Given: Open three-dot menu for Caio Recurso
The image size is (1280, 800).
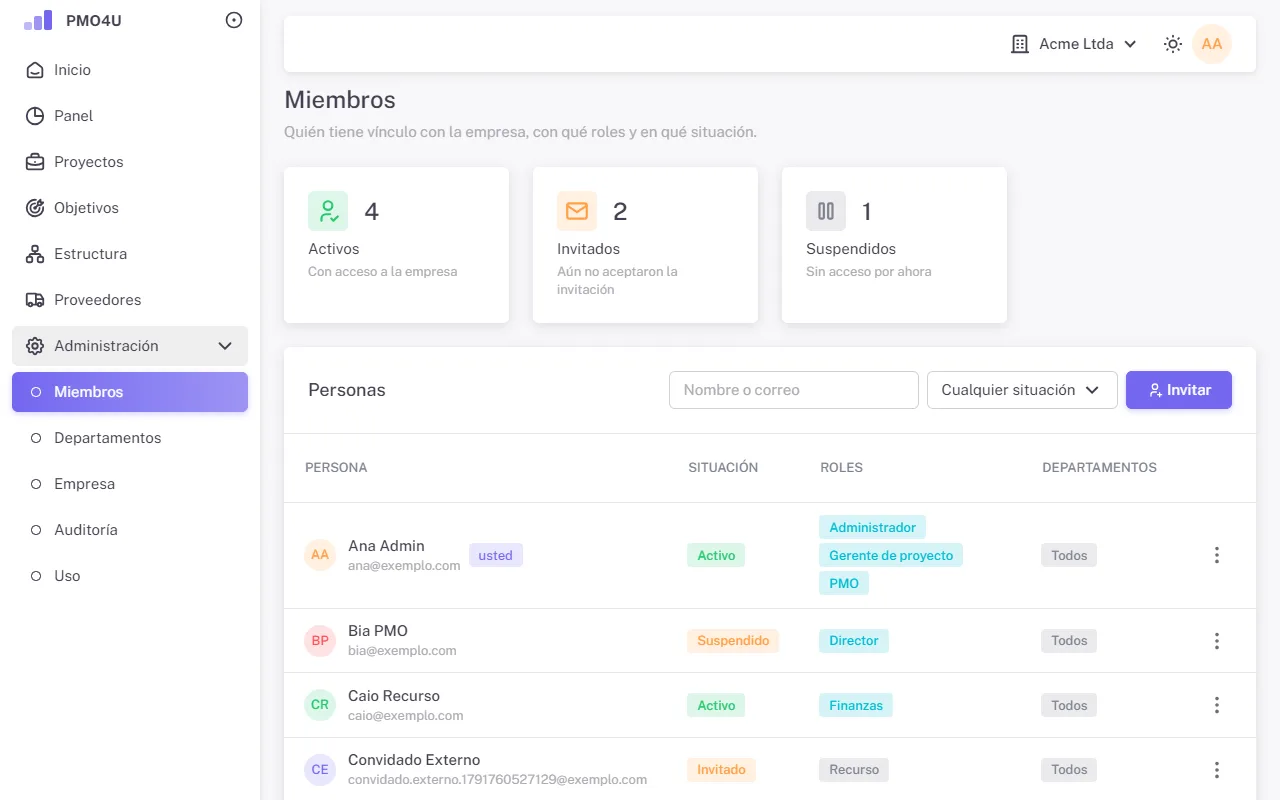Looking at the screenshot, I should [x=1217, y=705].
